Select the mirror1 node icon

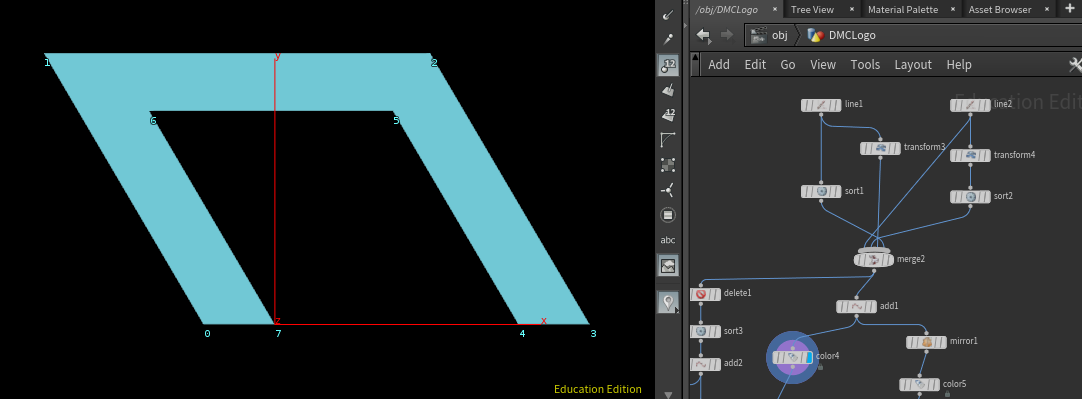(x=926, y=342)
